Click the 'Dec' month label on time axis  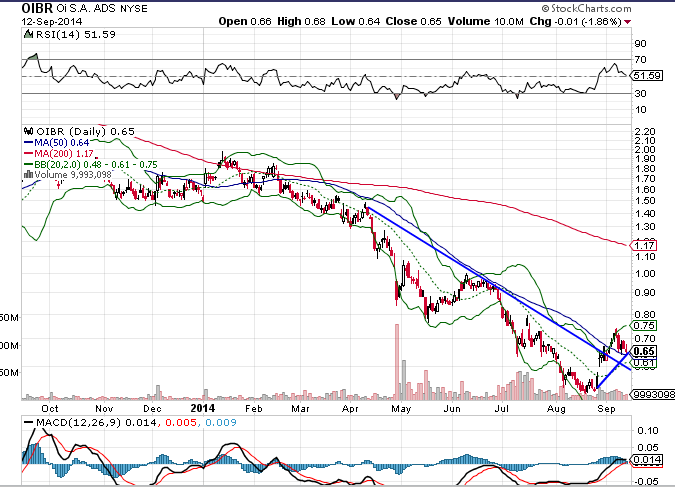coord(152,408)
